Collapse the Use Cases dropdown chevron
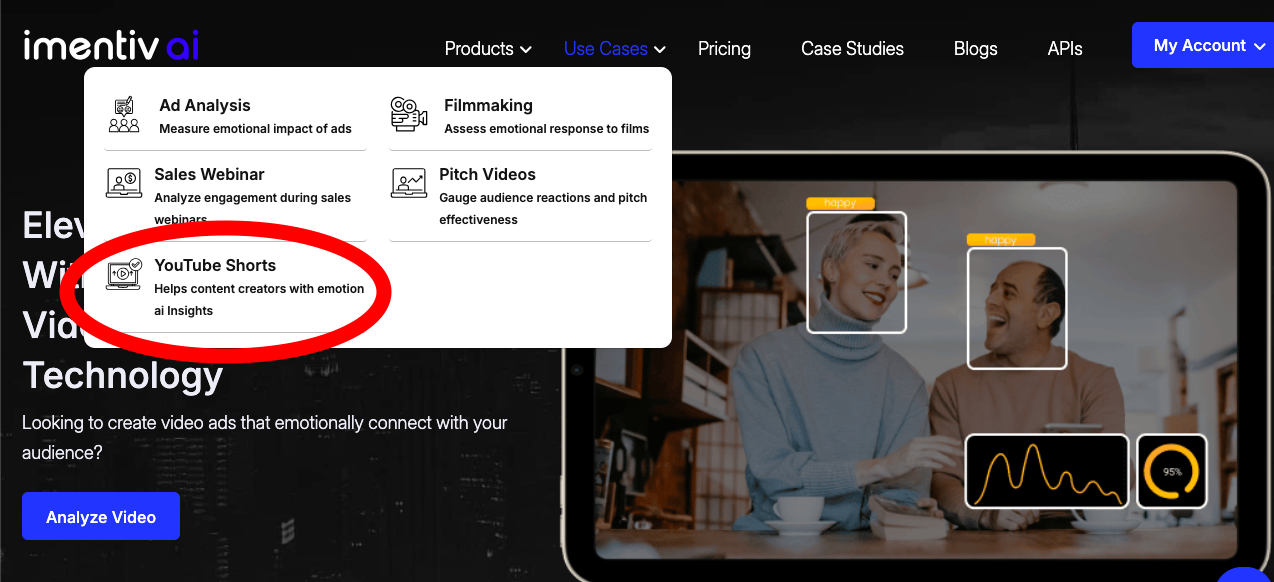 [x=660, y=49]
